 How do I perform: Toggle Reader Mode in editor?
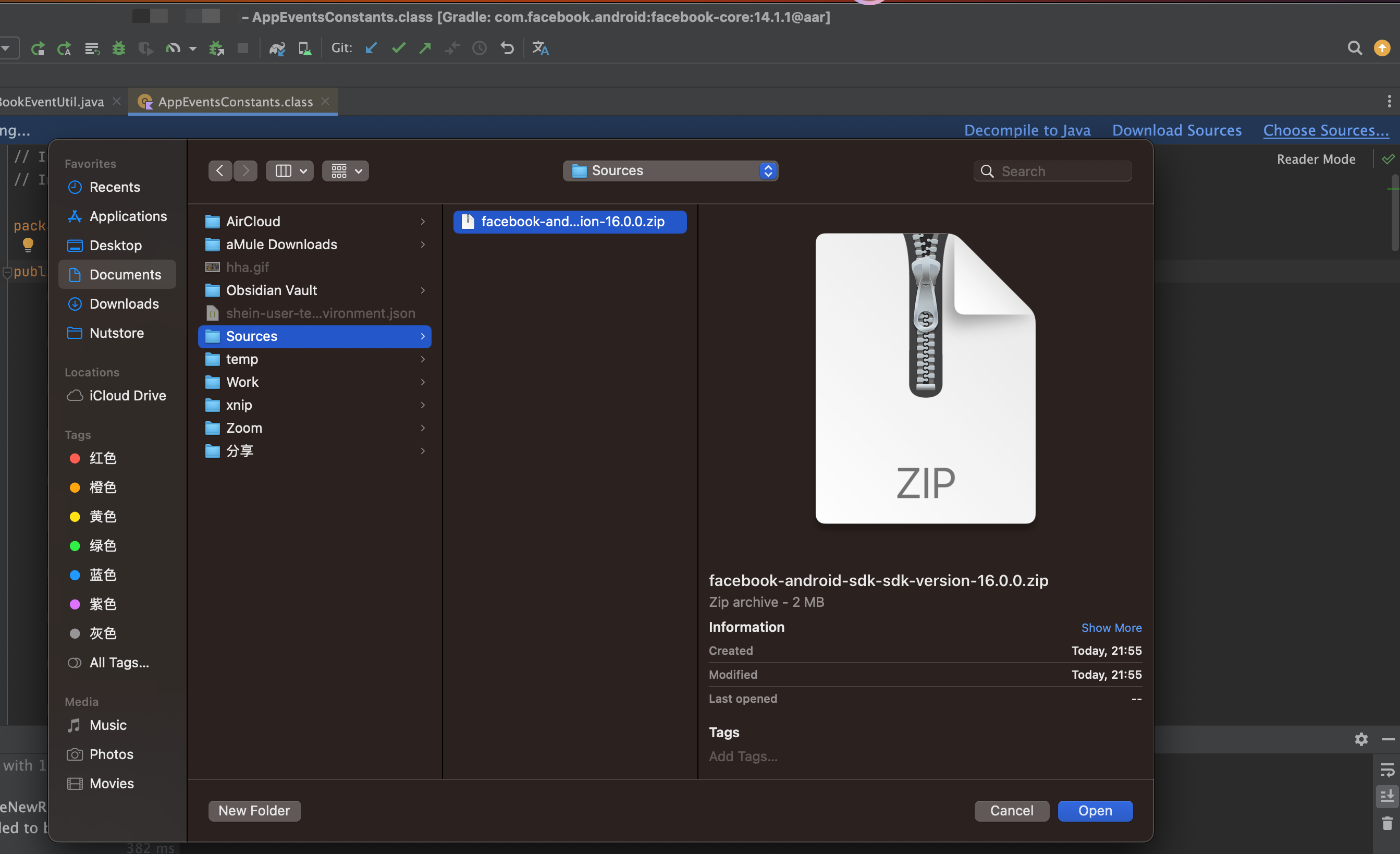click(x=1316, y=159)
